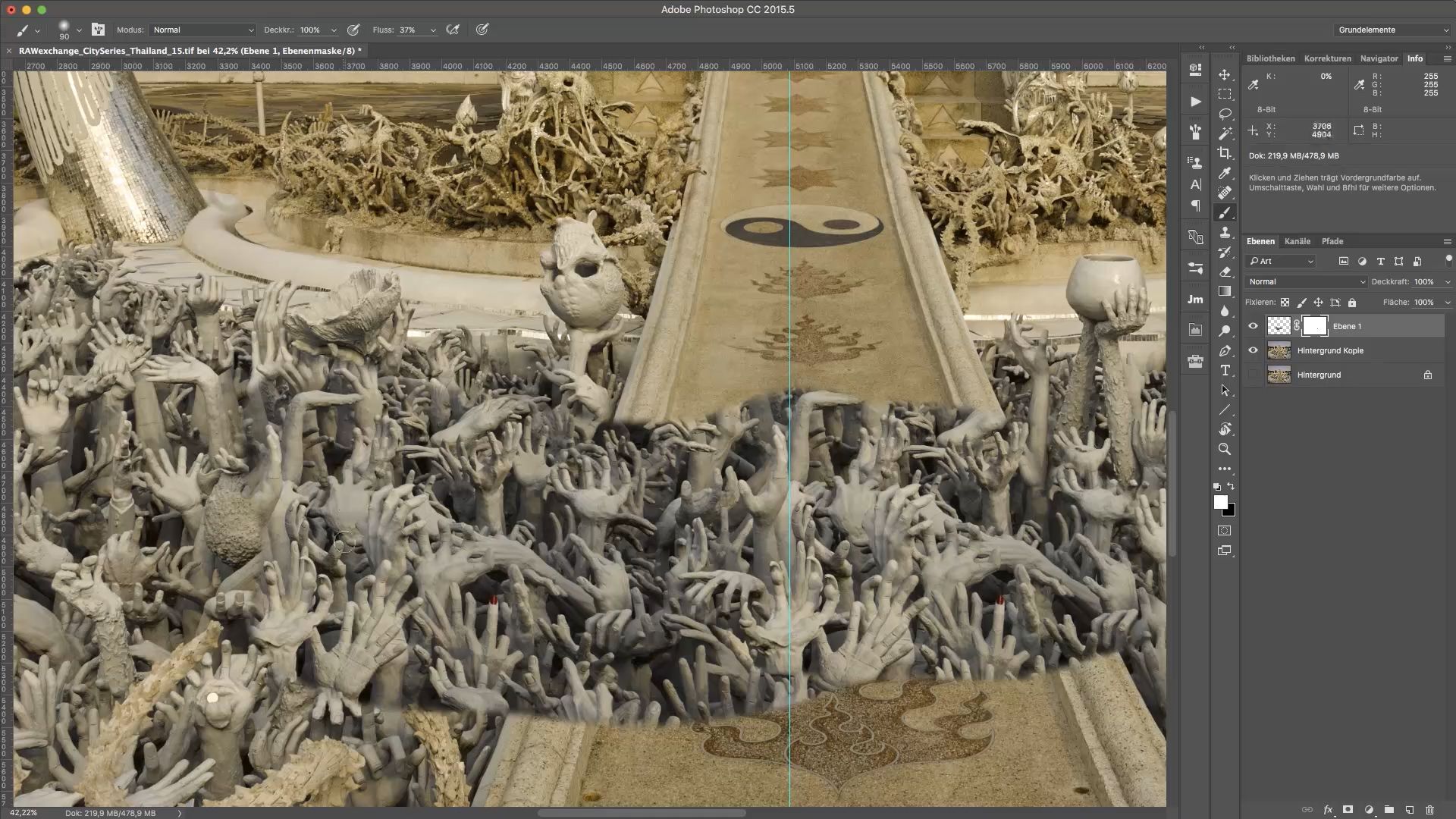Screen dimensions: 1456x819
Task: Switch to the Bibliotheken tab
Action: [x=1270, y=58]
